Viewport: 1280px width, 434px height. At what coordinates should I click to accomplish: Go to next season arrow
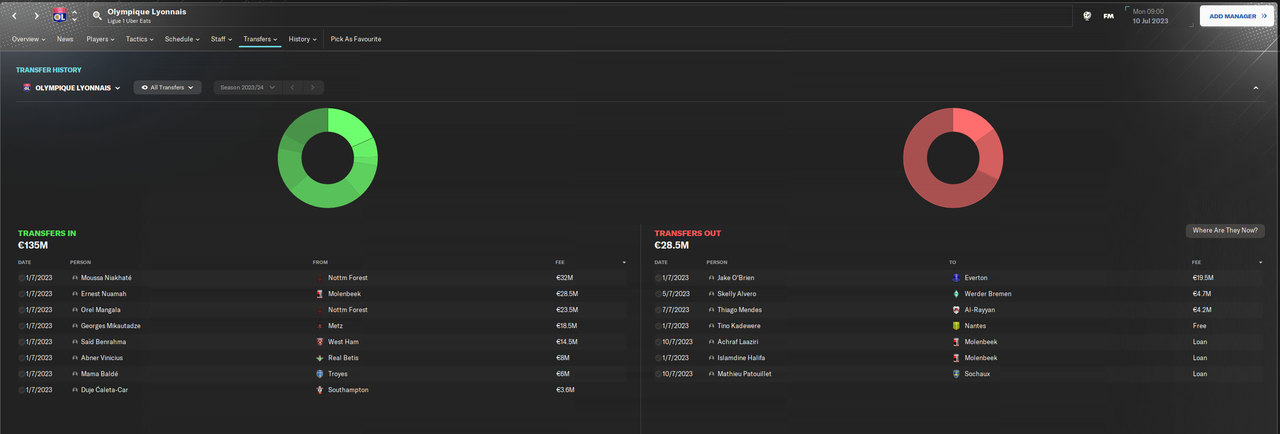[x=314, y=88]
